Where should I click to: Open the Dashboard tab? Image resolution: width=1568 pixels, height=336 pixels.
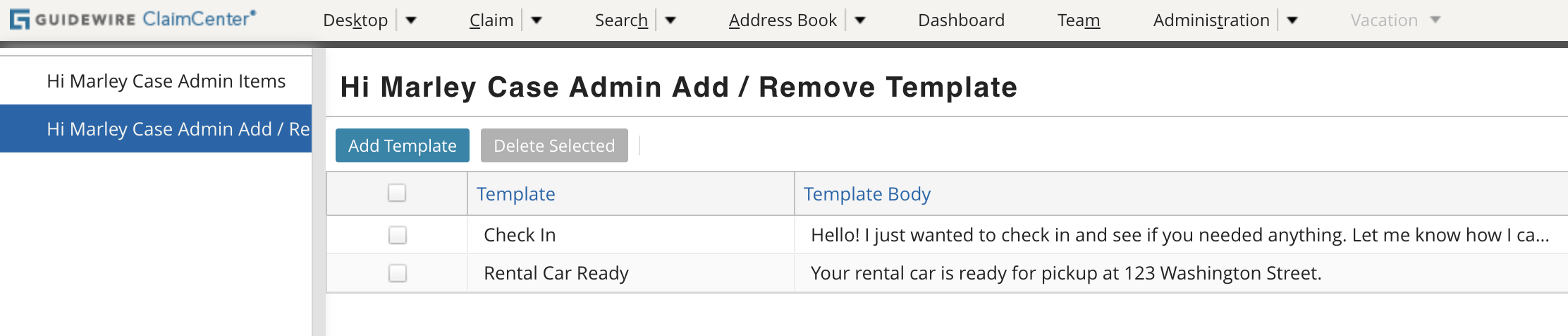(961, 20)
